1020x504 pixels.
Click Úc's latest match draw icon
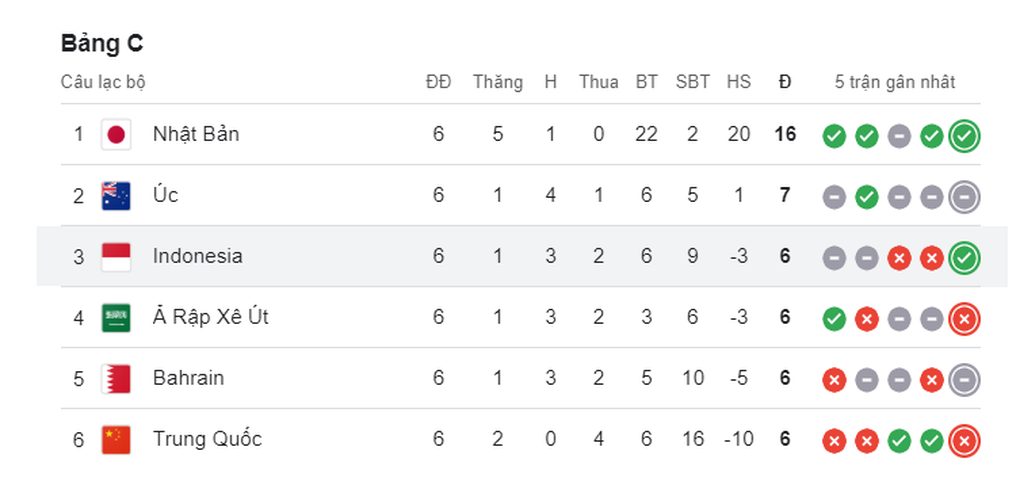[x=964, y=197]
